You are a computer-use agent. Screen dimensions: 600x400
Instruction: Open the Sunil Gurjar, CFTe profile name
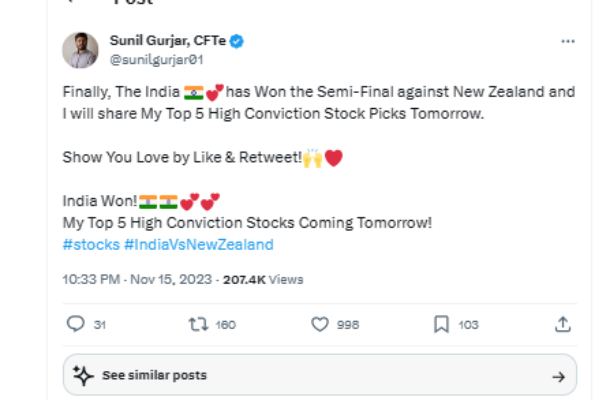166,41
